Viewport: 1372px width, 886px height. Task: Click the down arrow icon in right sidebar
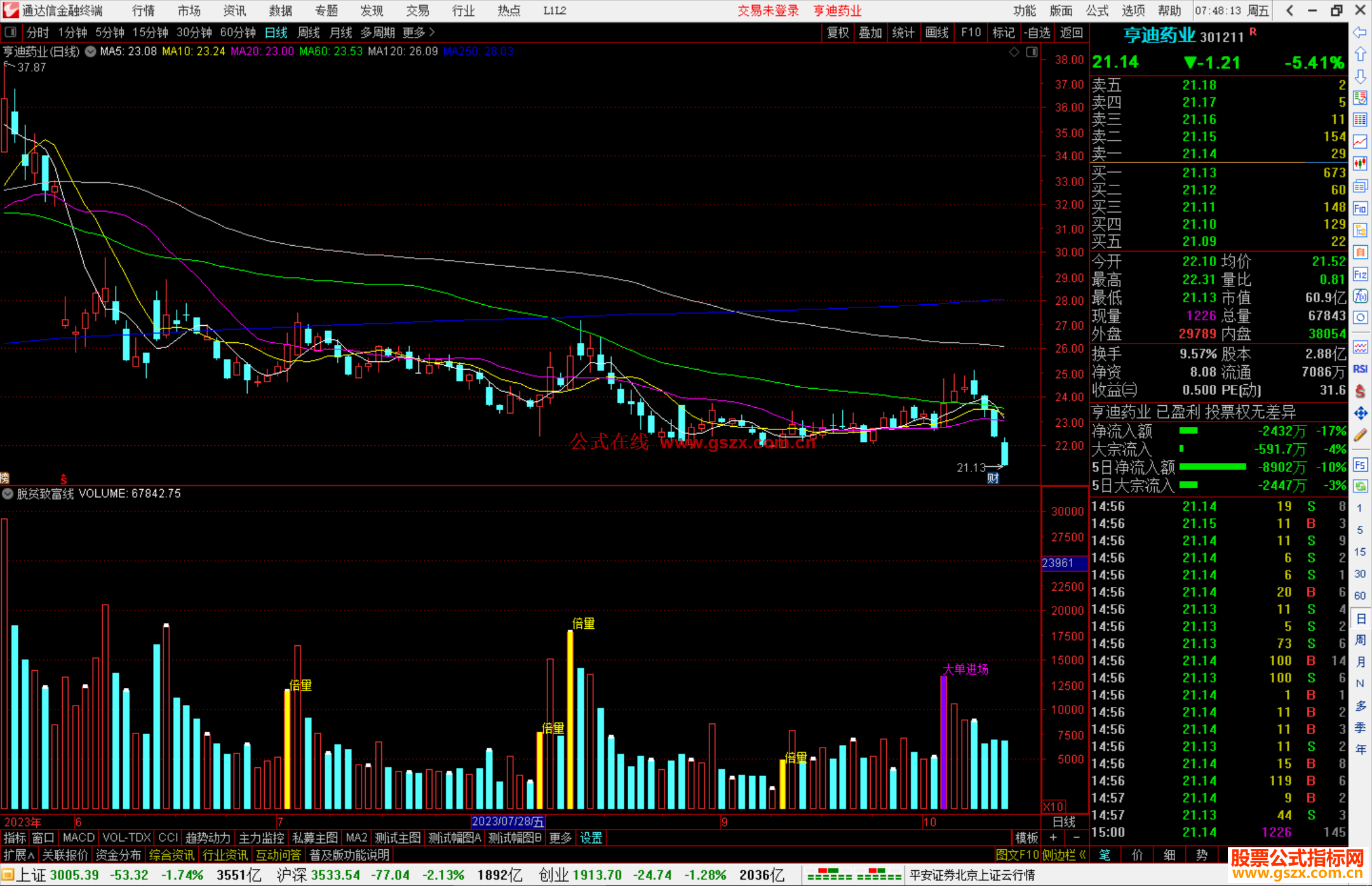(x=1360, y=76)
